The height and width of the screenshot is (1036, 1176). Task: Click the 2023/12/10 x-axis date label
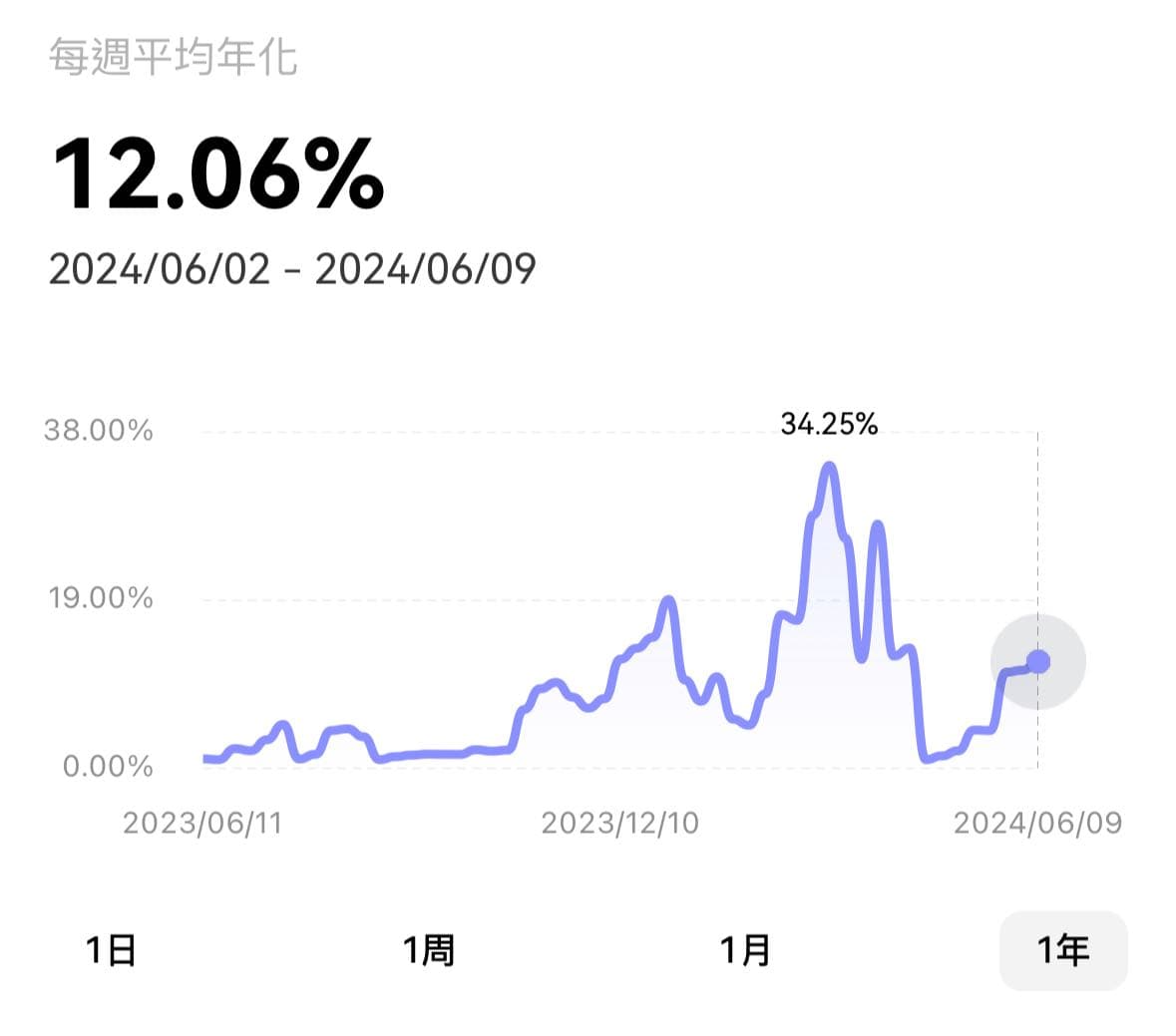(x=619, y=823)
